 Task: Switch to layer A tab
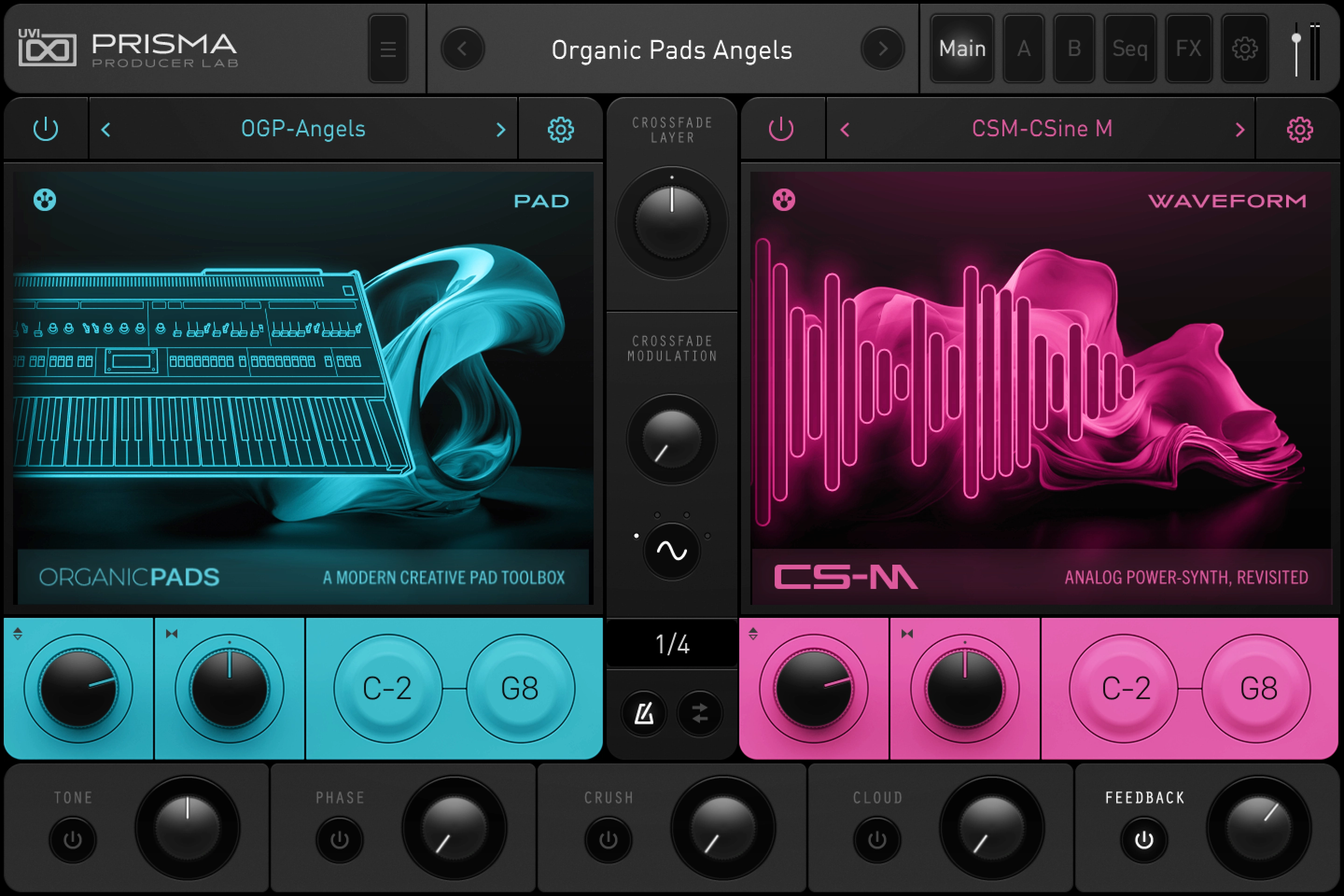click(x=1023, y=49)
